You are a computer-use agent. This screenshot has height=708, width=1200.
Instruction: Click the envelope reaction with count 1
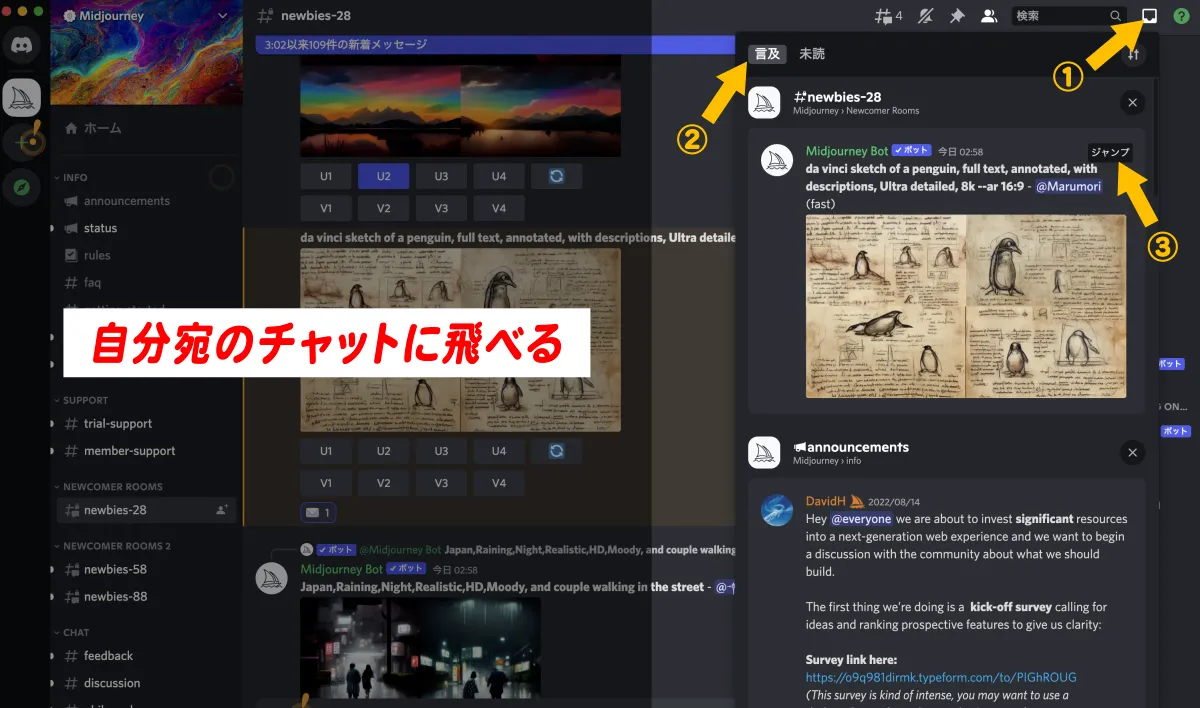(319, 512)
